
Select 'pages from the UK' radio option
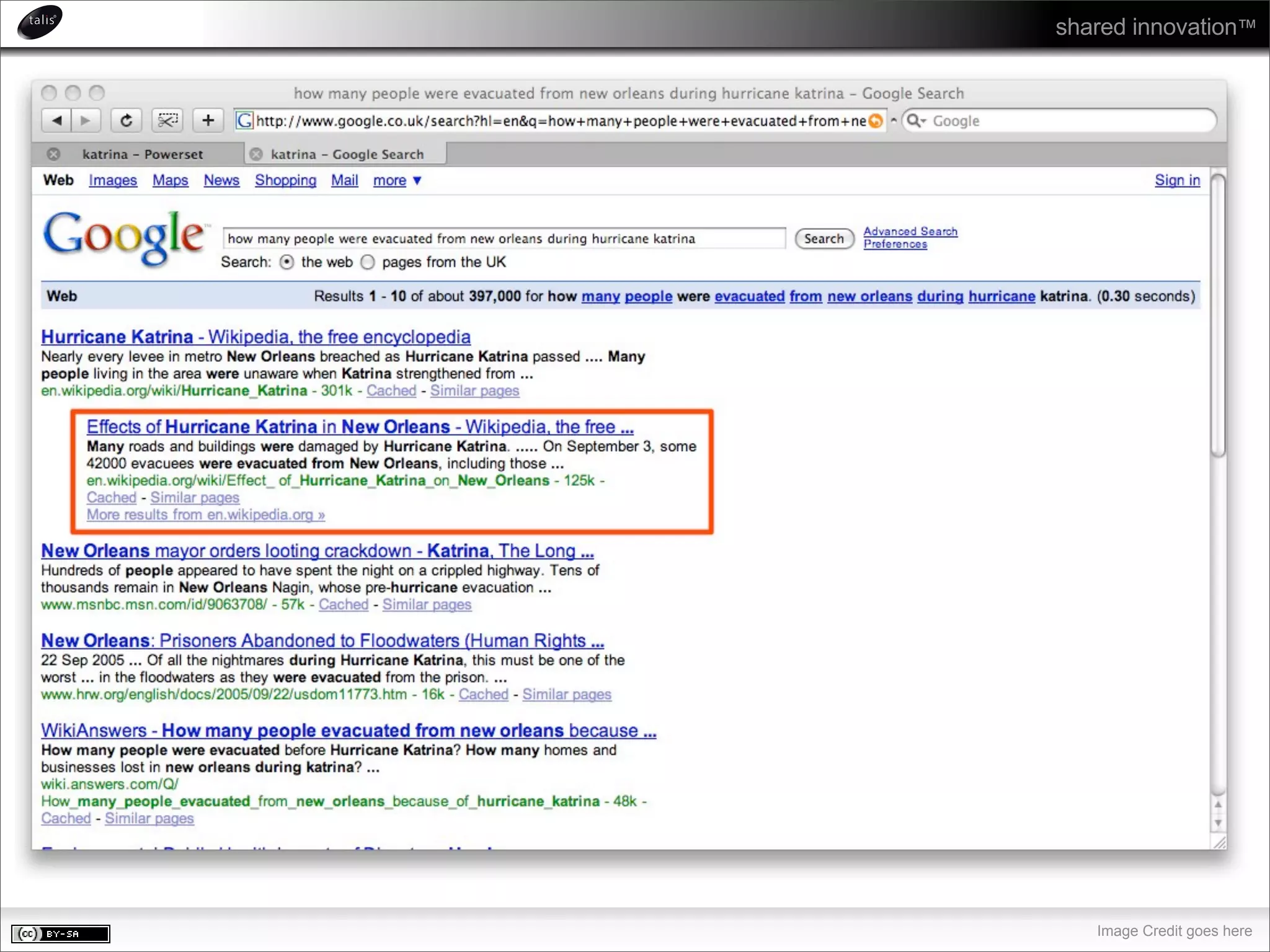pyautogui.click(x=368, y=262)
